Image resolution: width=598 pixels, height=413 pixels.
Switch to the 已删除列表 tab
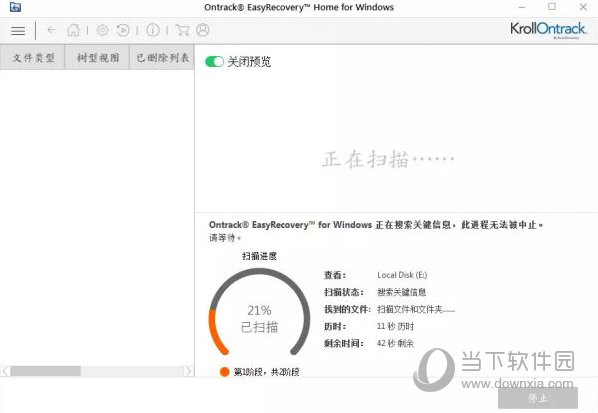pos(162,58)
